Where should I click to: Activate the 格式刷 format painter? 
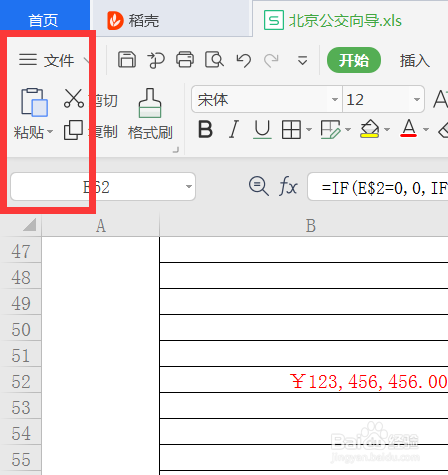150,114
